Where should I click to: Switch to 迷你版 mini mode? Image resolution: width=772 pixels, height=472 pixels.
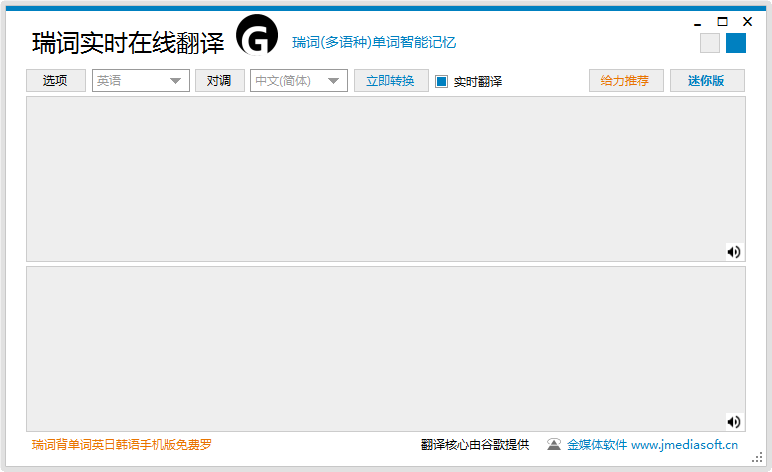point(707,80)
